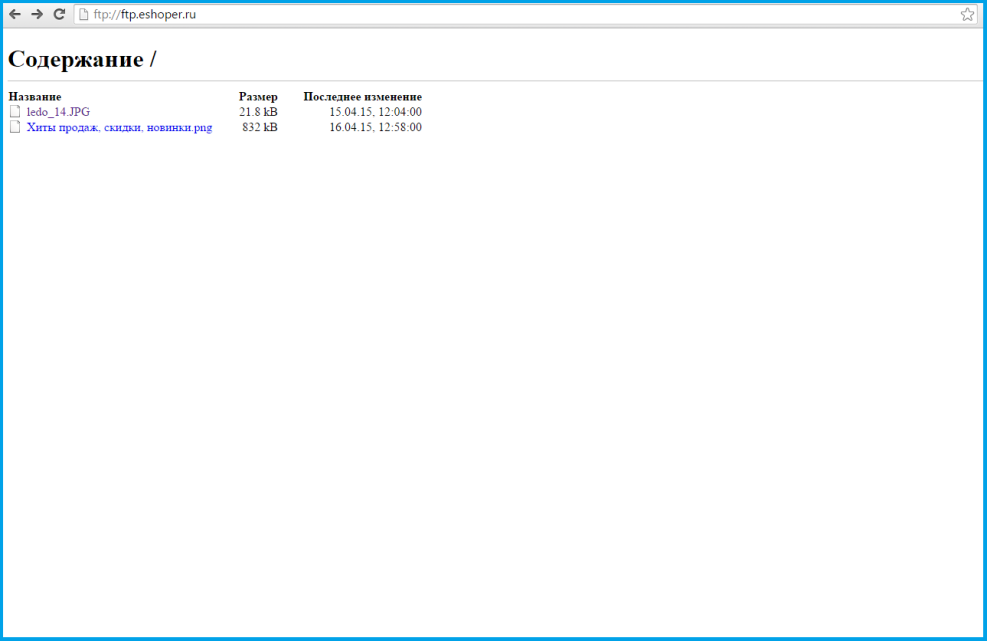Click the file icon beside ledo_14.JPG
This screenshot has width=987, height=641.
coord(15,112)
